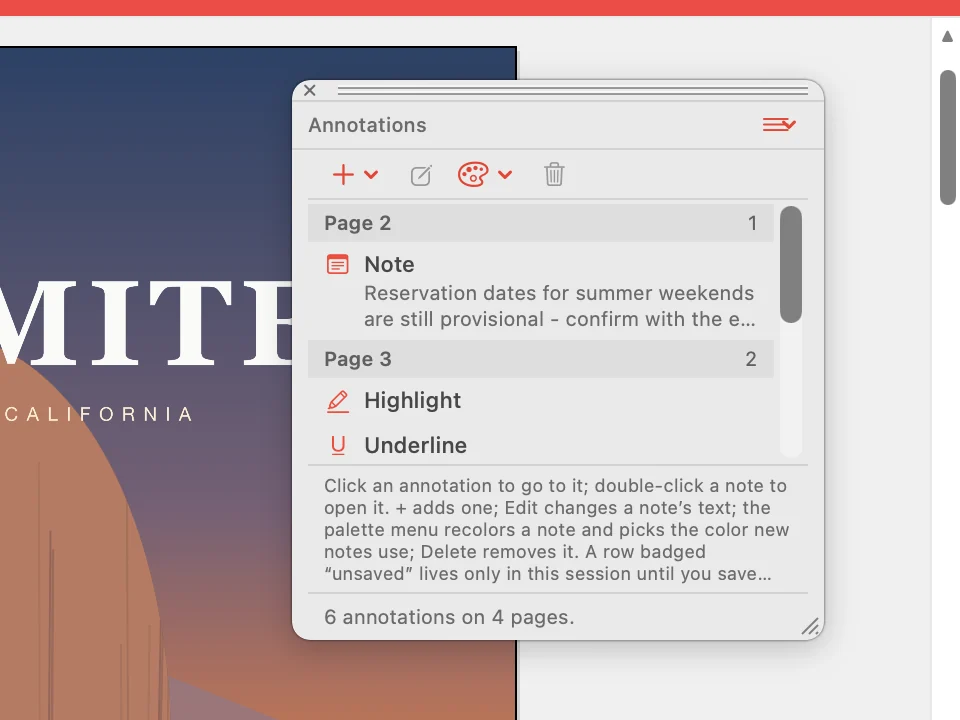Expand the add annotation chevron menu

(x=371, y=174)
